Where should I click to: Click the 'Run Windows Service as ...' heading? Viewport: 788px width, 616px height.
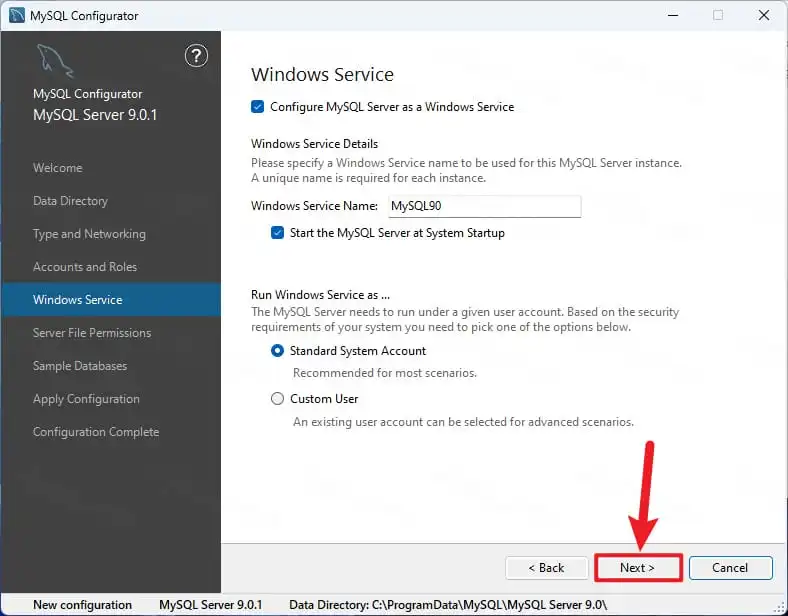[x=321, y=294]
